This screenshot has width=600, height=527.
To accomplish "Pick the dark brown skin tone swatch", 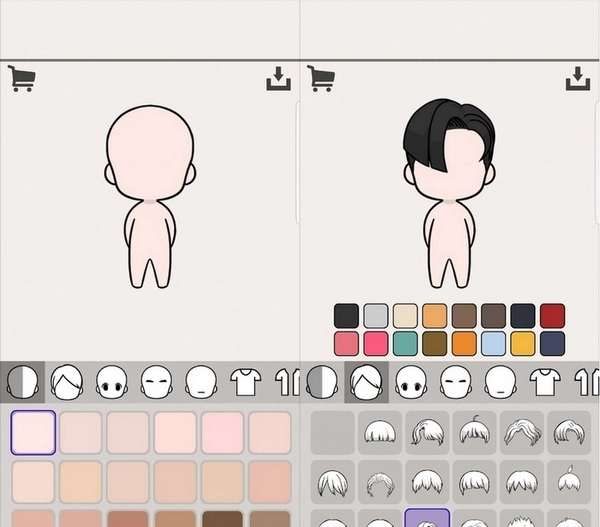I will click(222, 519).
